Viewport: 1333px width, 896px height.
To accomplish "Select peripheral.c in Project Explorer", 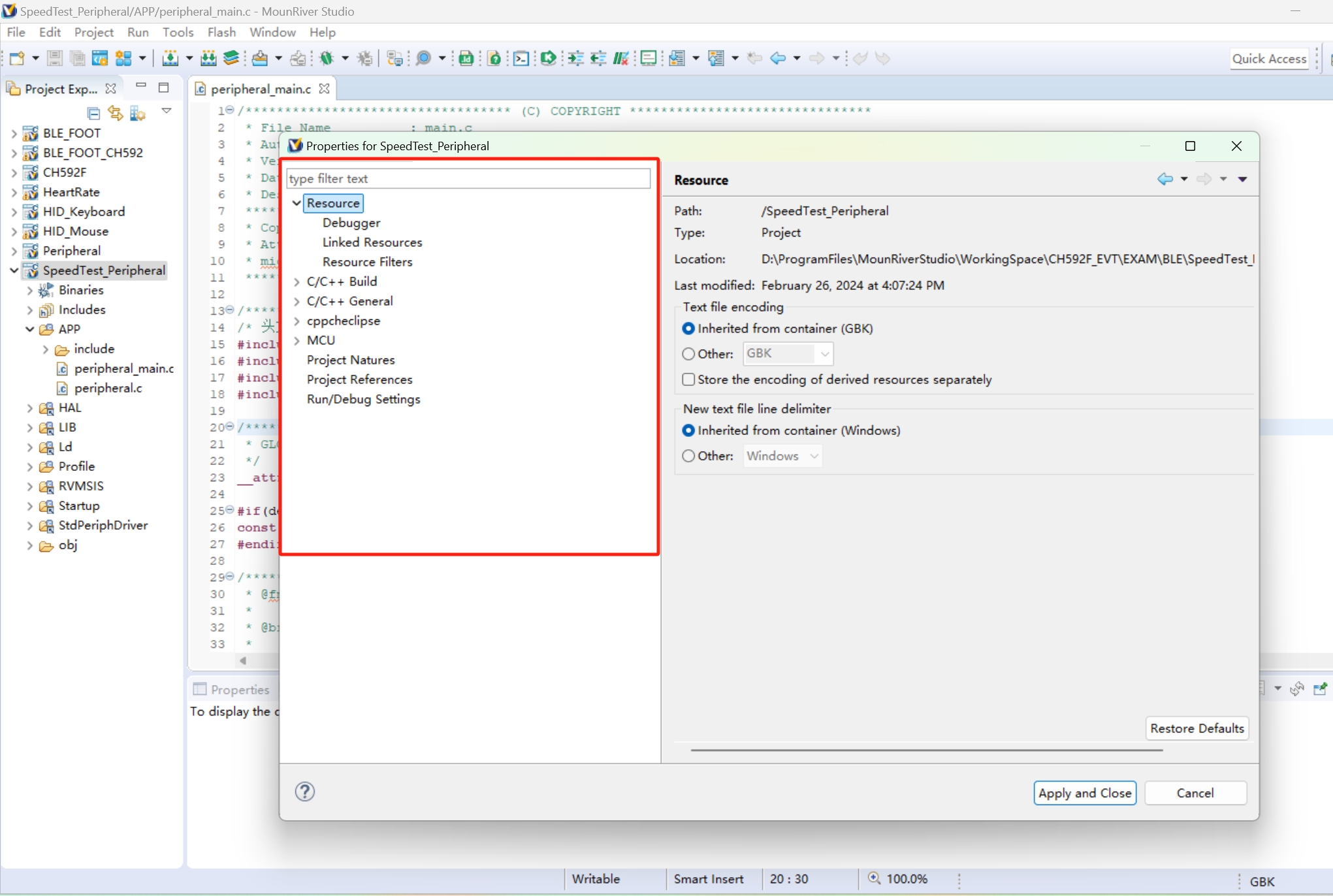I will (108, 388).
